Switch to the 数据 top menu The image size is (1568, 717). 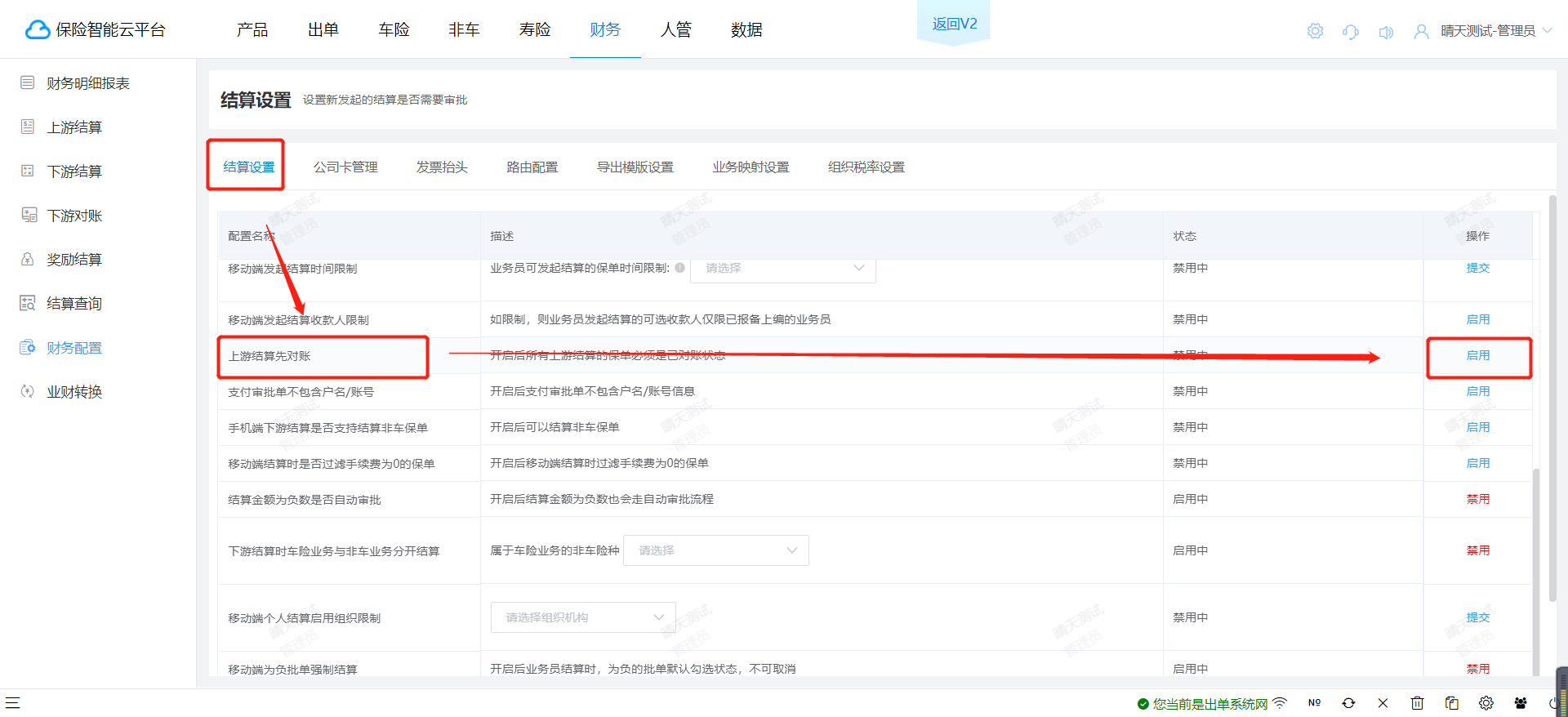click(x=746, y=29)
